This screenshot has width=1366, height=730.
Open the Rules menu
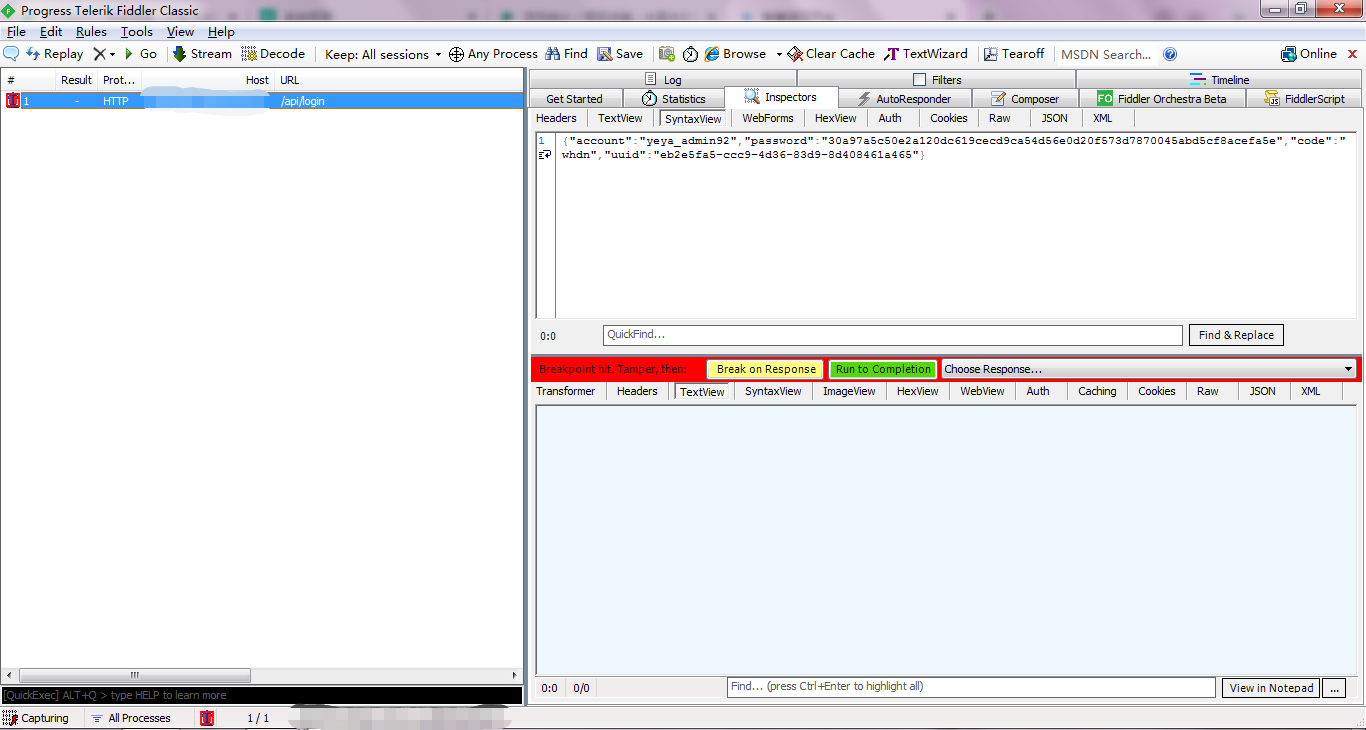click(91, 32)
